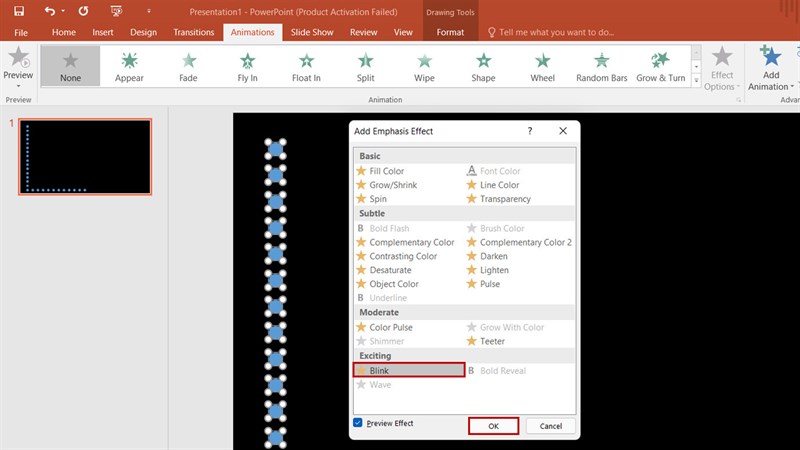Switch to the Home tab
800x450 pixels.
[64, 32]
